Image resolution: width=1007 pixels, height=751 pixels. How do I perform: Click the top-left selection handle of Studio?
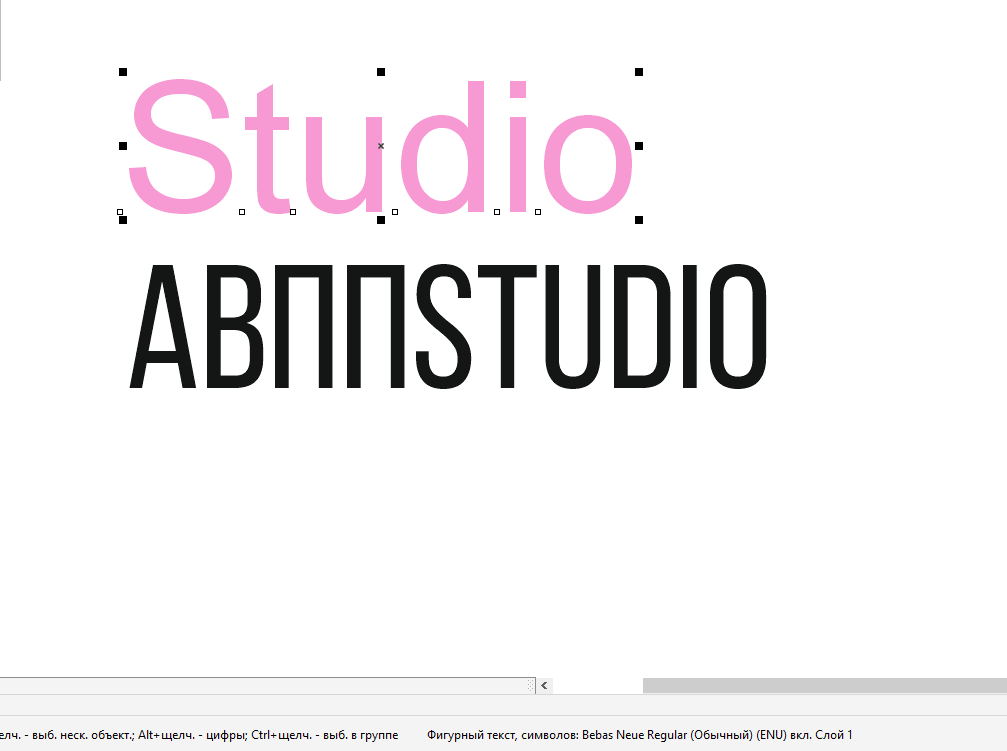pos(123,72)
